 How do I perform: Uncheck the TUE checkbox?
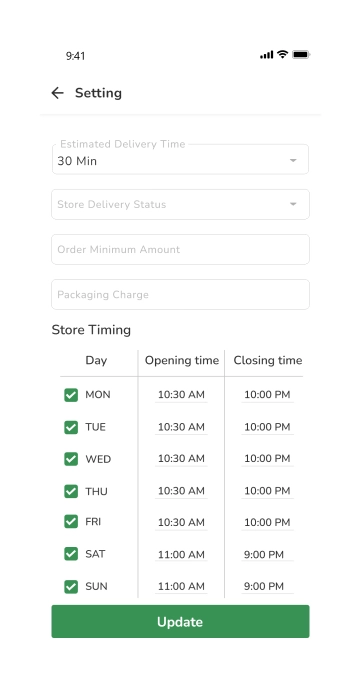(x=71, y=427)
